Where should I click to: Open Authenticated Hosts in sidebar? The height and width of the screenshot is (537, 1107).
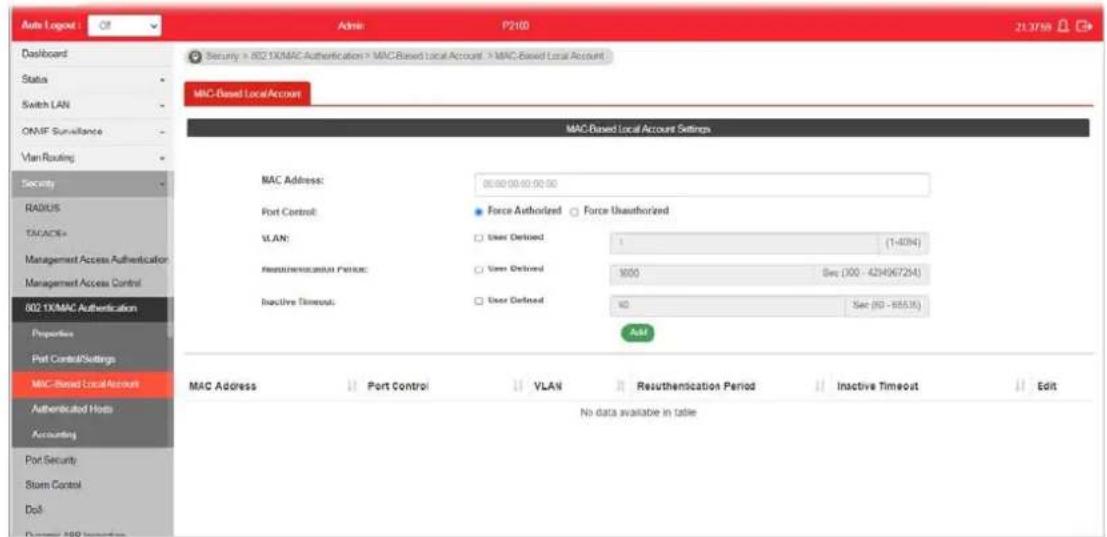tap(91, 409)
